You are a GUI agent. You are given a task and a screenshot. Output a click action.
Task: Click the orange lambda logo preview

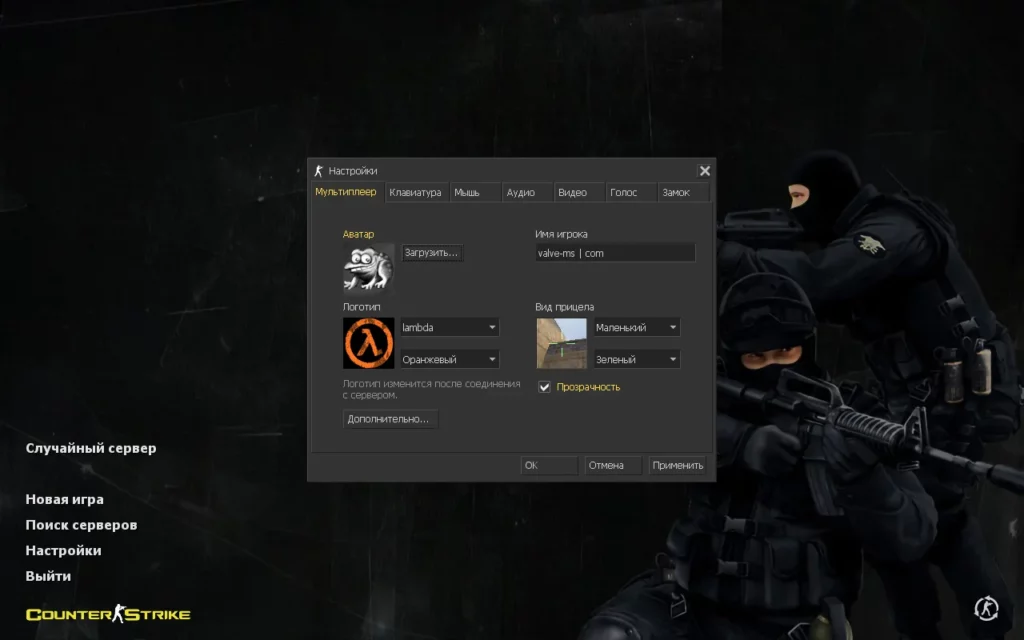368,343
